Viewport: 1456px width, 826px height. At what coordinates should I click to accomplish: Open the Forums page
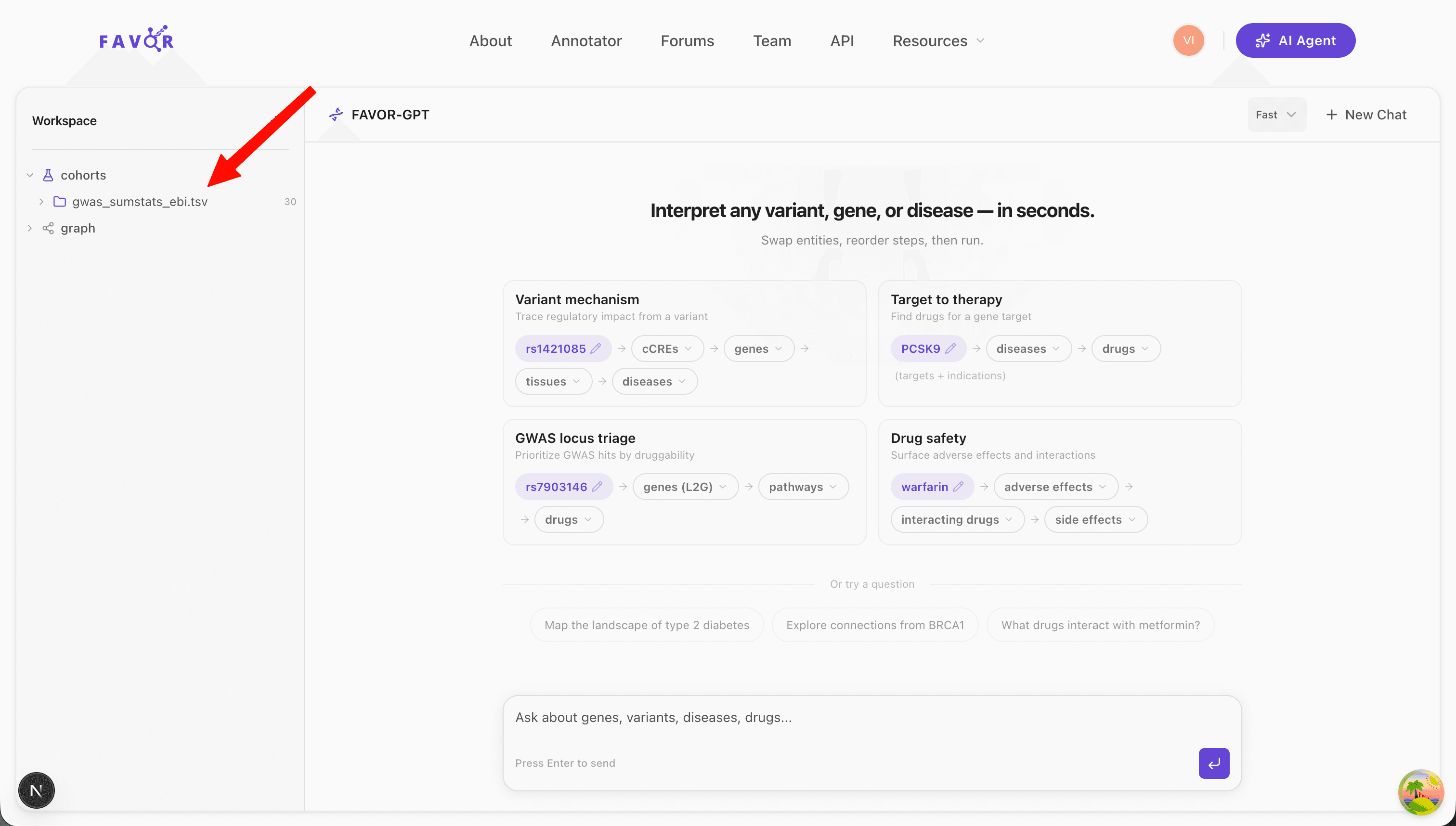tap(687, 41)
